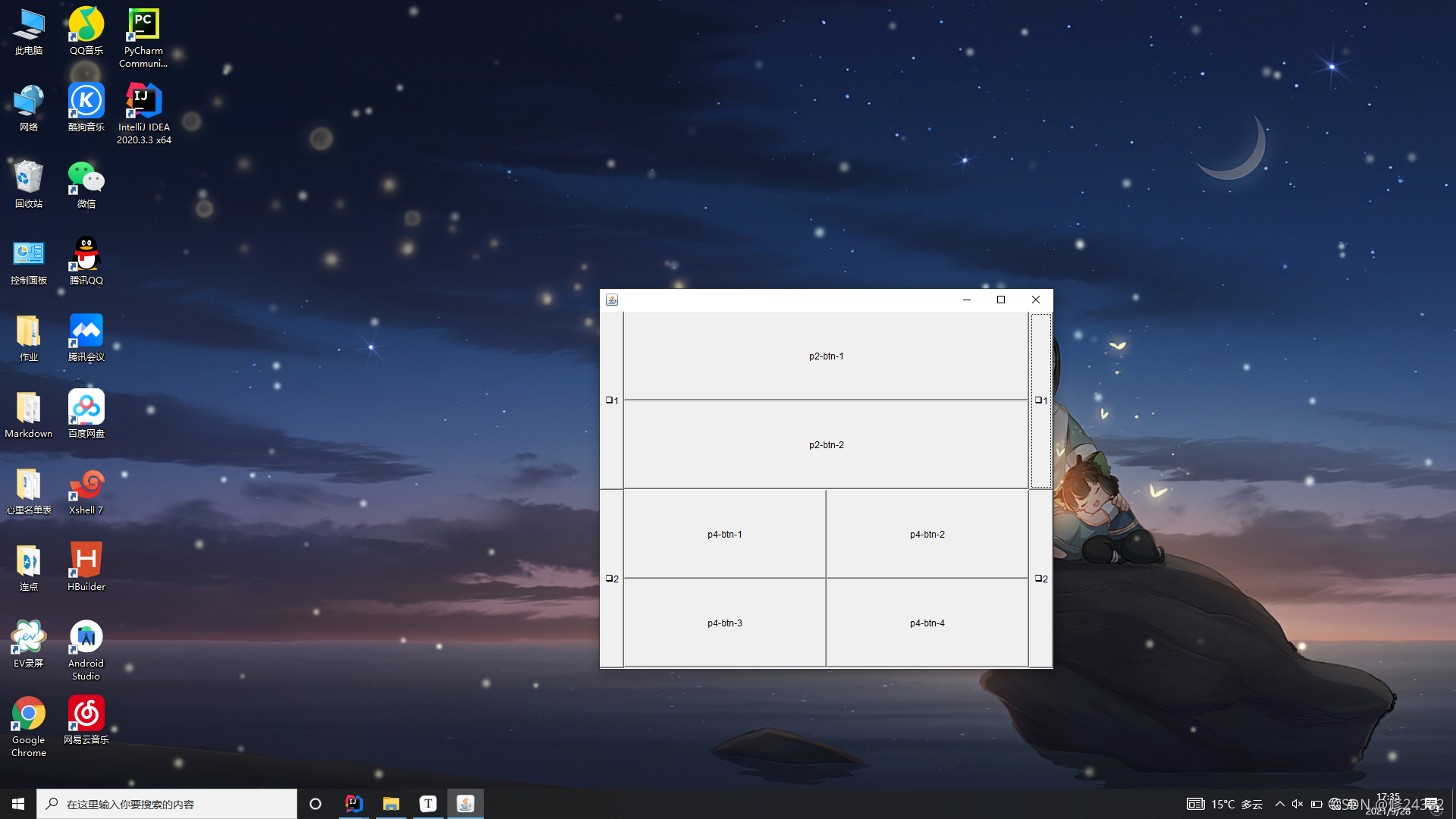Image resolution: width=1456 pixels, height=819 pixels.
Task: Click the focused right-side button labeled 1
Action: pyautogui.click(x=1041, y=400)
